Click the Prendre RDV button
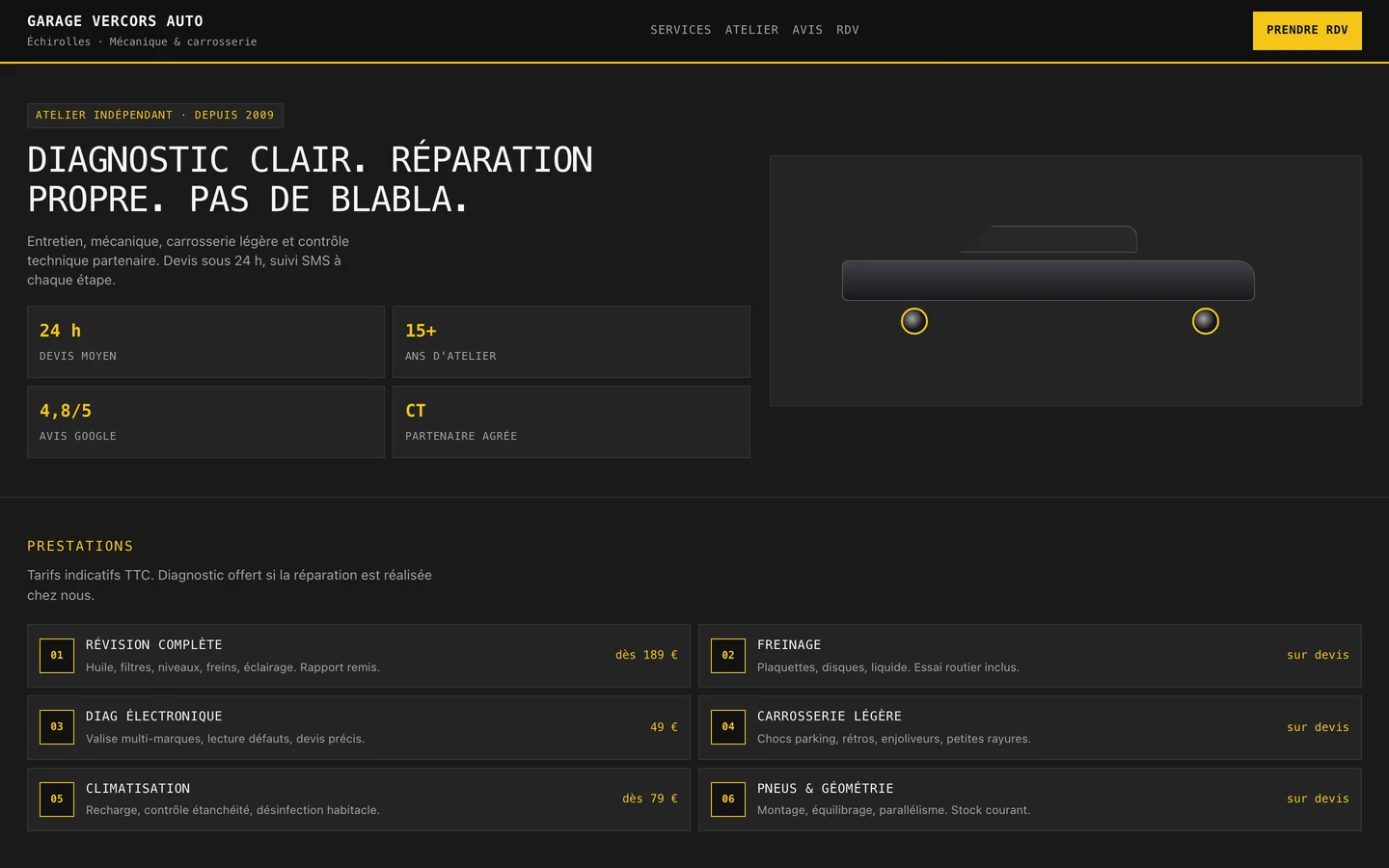 (1307, 31)
